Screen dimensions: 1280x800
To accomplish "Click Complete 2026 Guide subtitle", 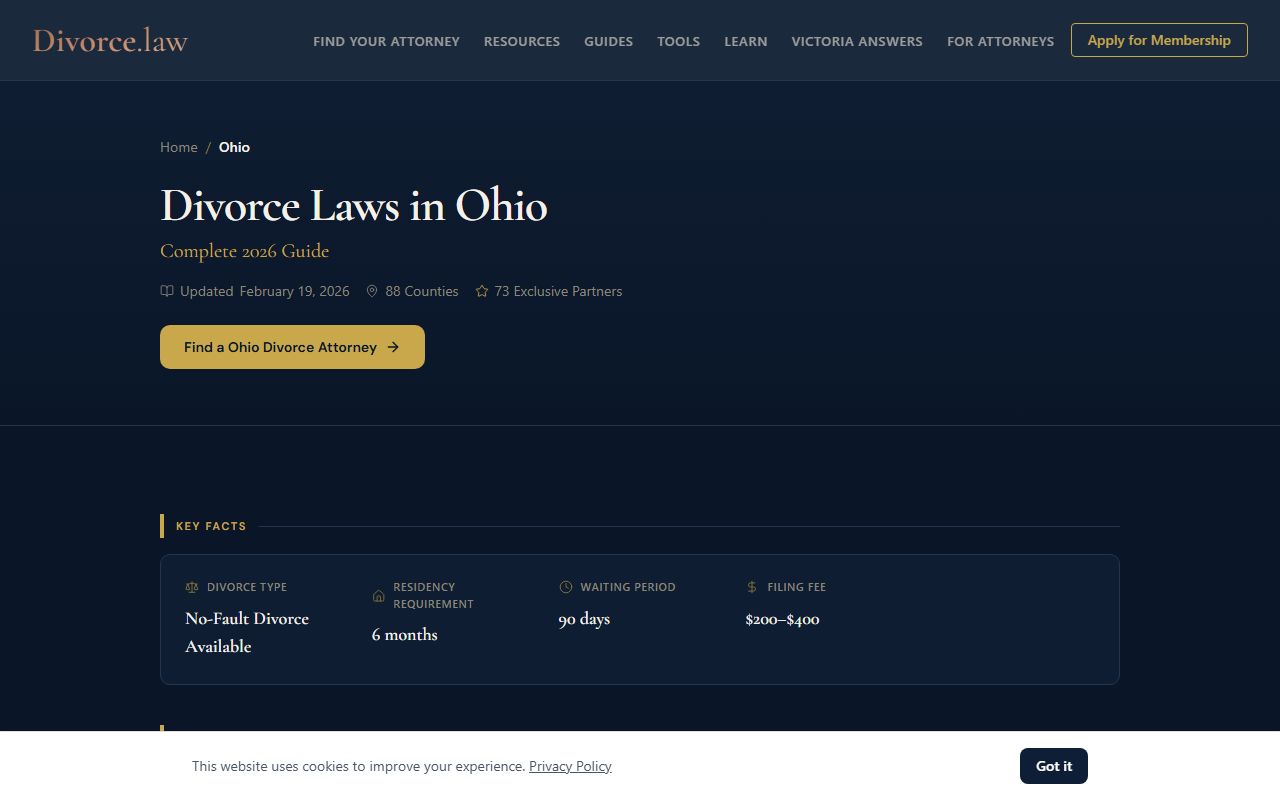I will 245,251.
